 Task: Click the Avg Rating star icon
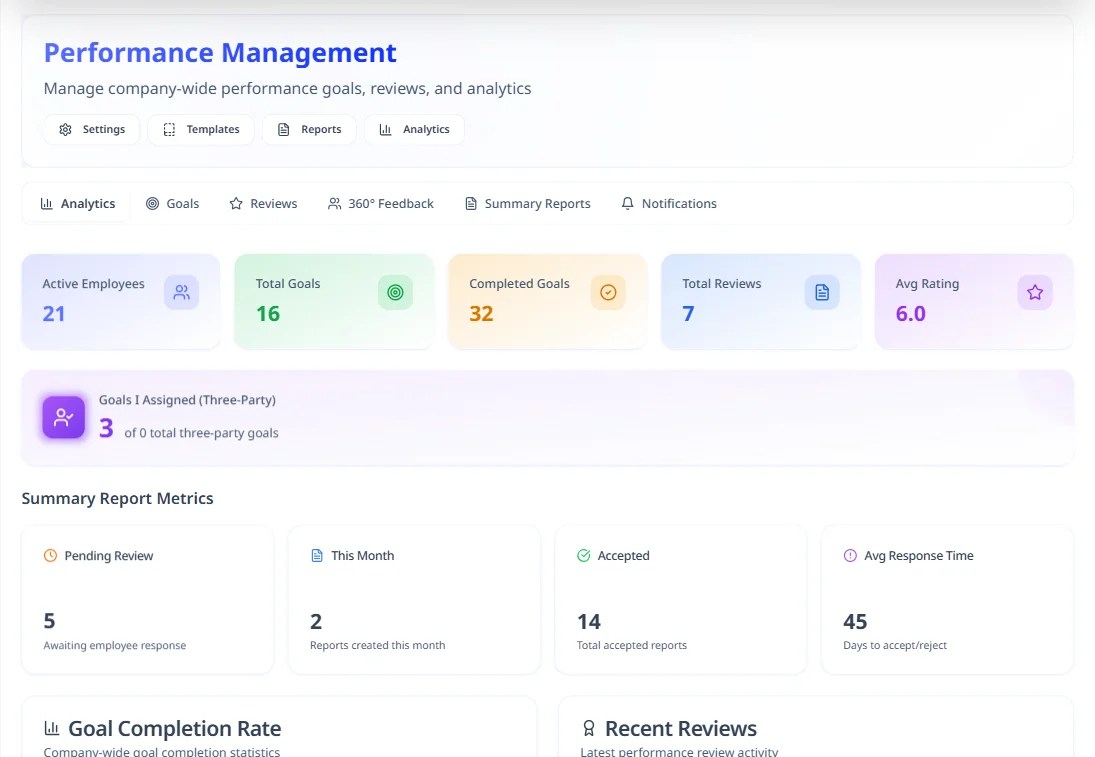1035,292
